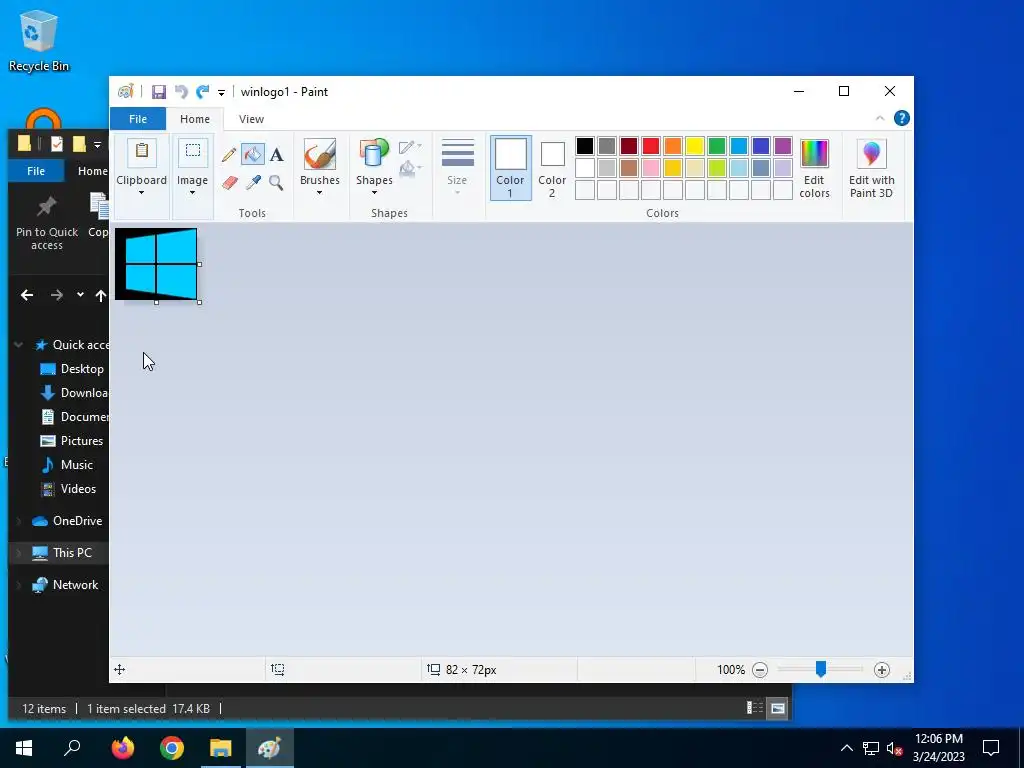The image size is (1024, 768).
Task: Select the Fill with color bucket tool
Action: 253,155
